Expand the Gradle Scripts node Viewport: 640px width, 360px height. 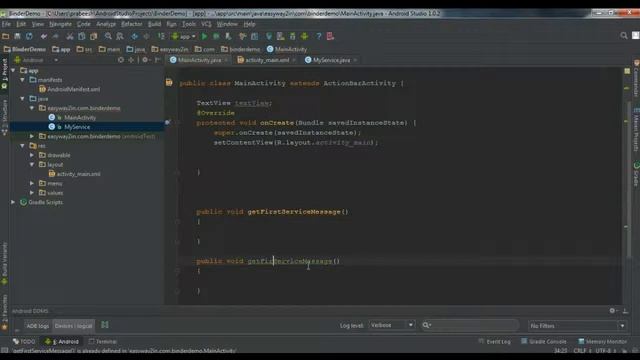coord(13,202)
